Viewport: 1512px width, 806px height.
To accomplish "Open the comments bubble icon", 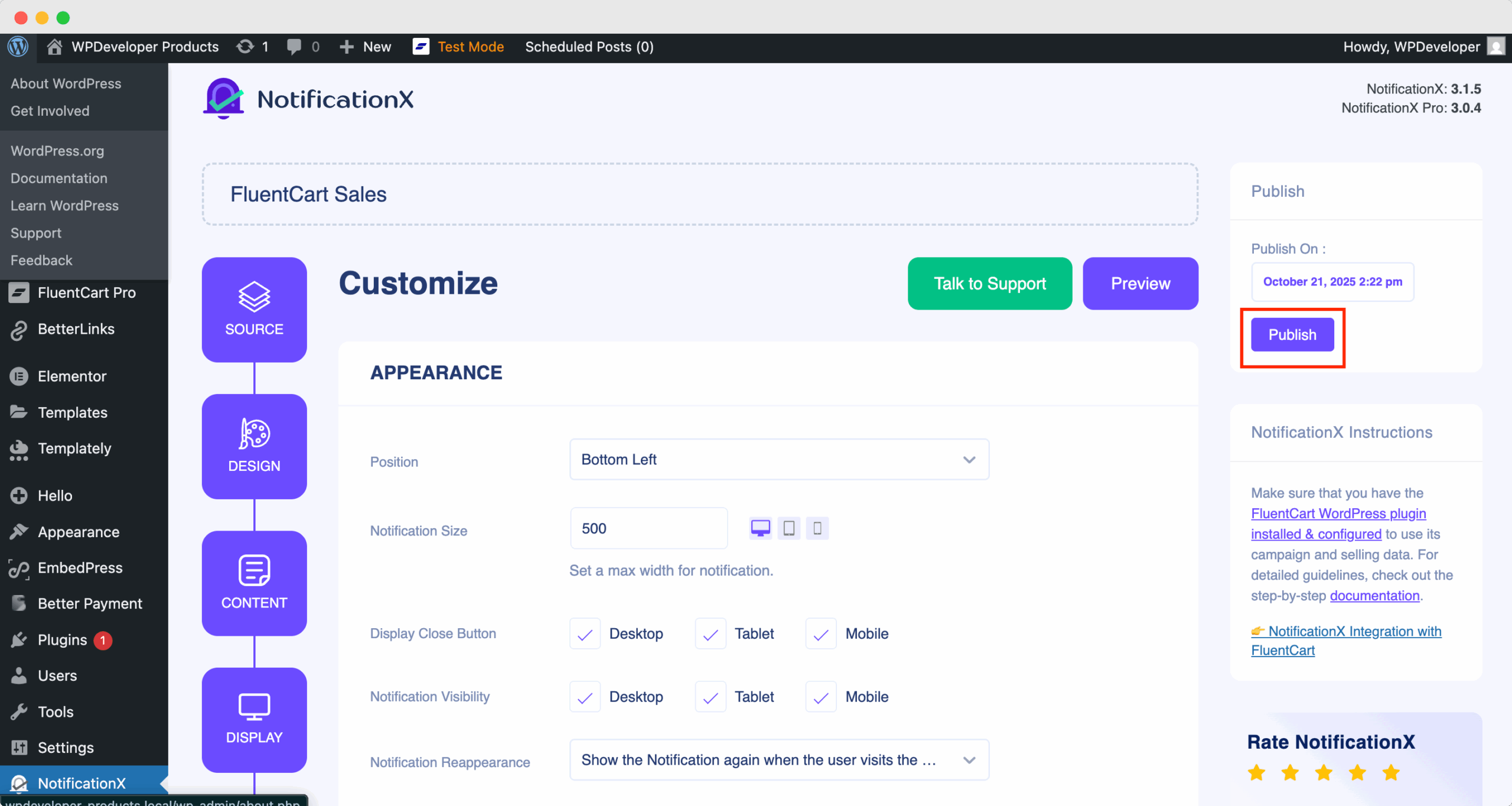I will [x=294, y=47].
